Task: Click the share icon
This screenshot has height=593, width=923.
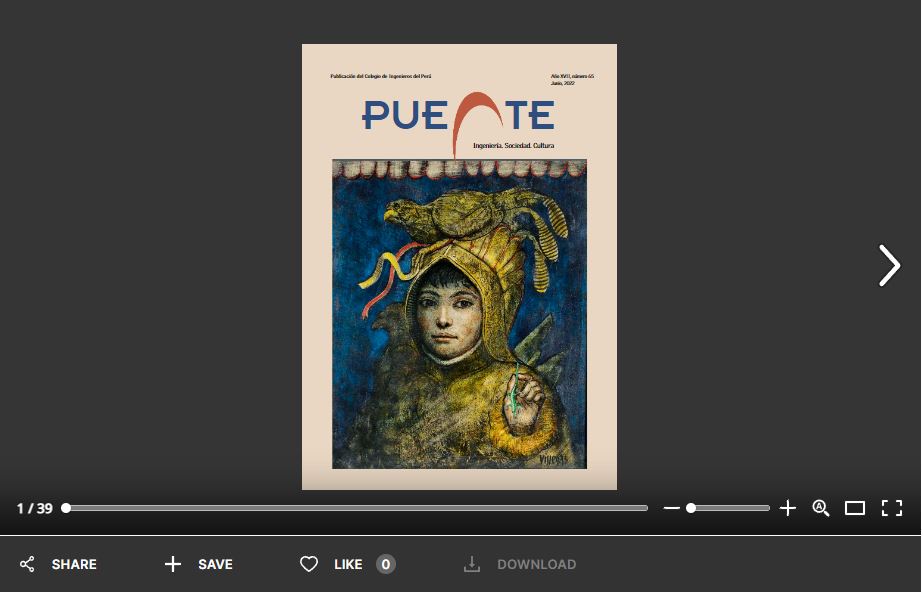Action: click(x=27, y=564)
